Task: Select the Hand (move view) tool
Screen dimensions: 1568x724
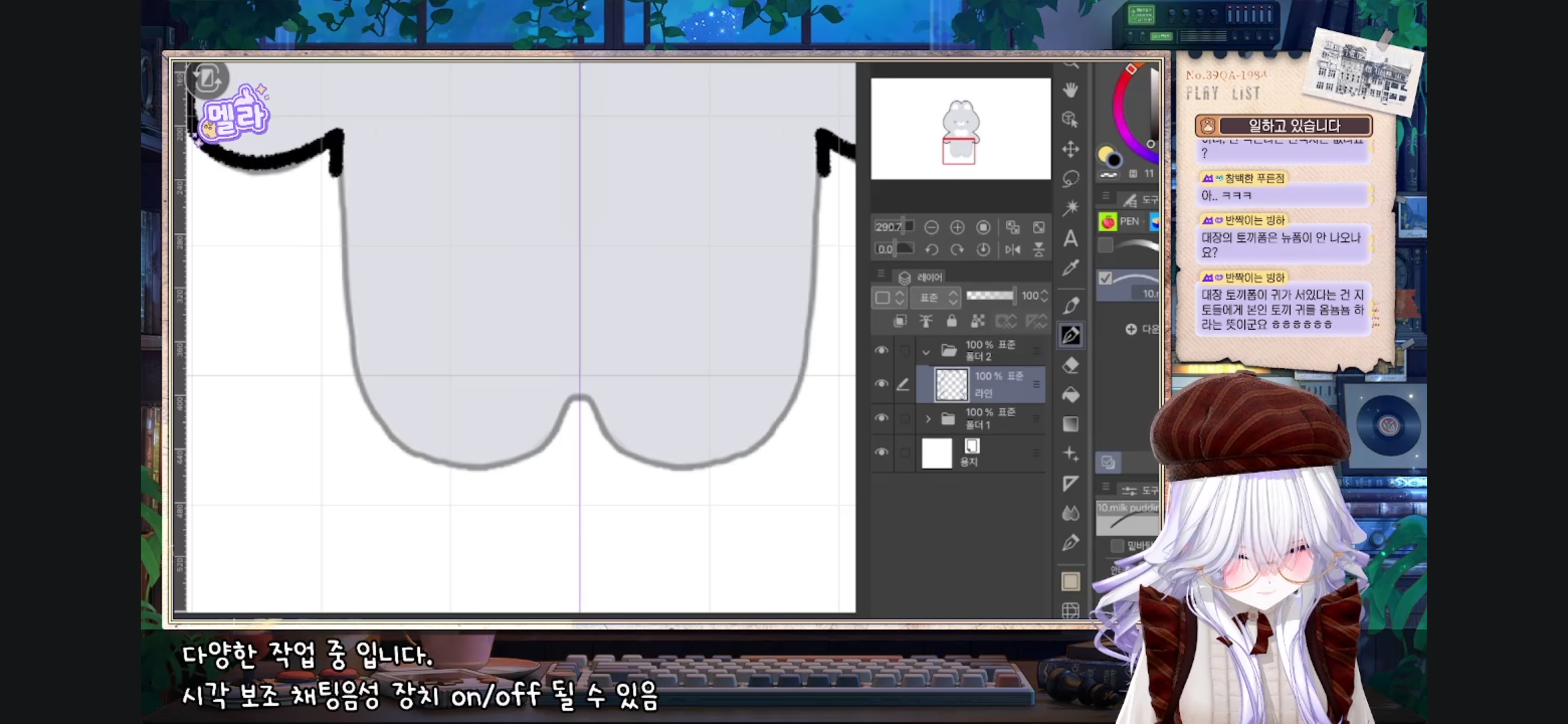Action: 1070,89
